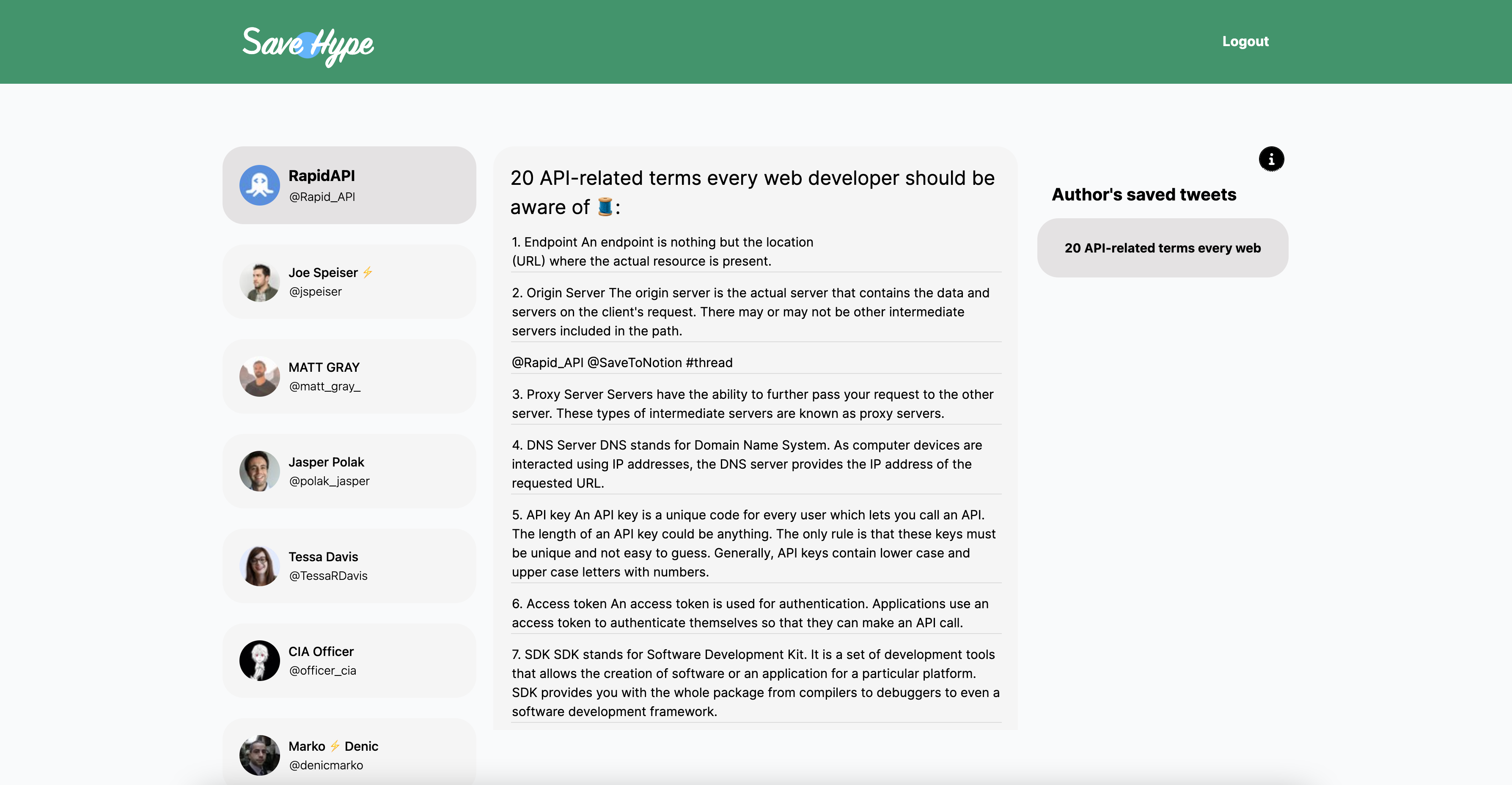Open the info icon above saved tweets

coord(1271,159)
